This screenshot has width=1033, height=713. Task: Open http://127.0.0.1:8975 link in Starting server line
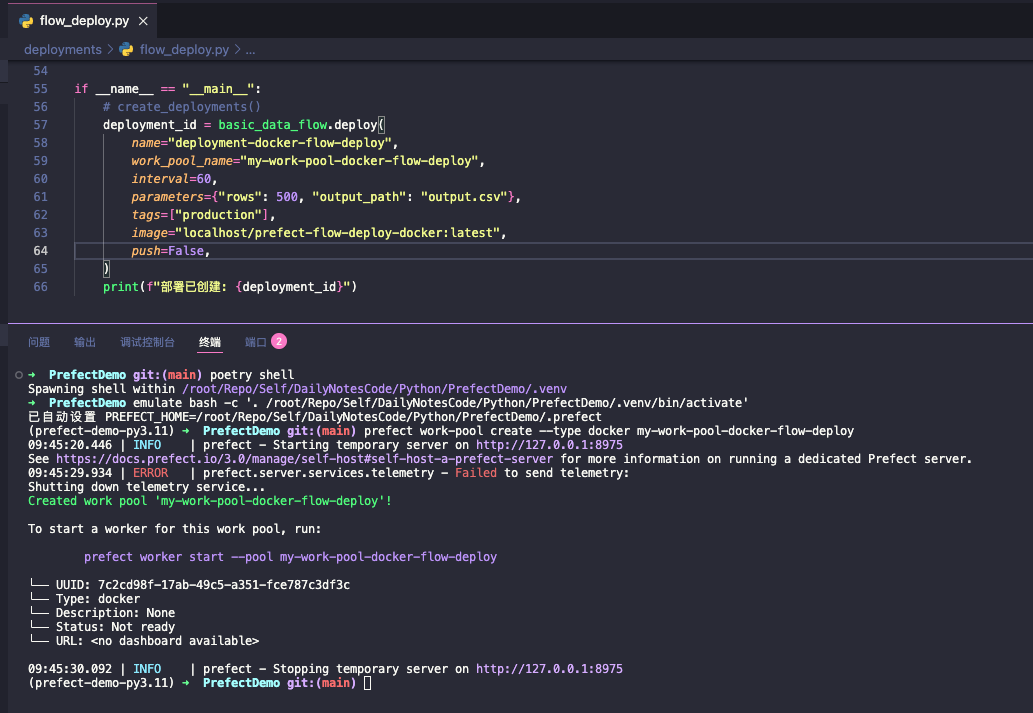pyautogui.click(x=549, y=445)
